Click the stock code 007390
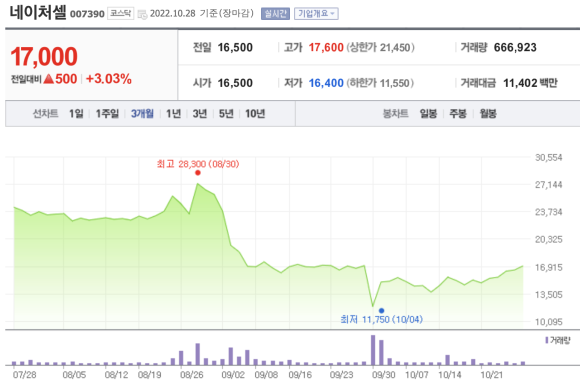The width and height of the screenshot is (580, 392). coord(87,14)
